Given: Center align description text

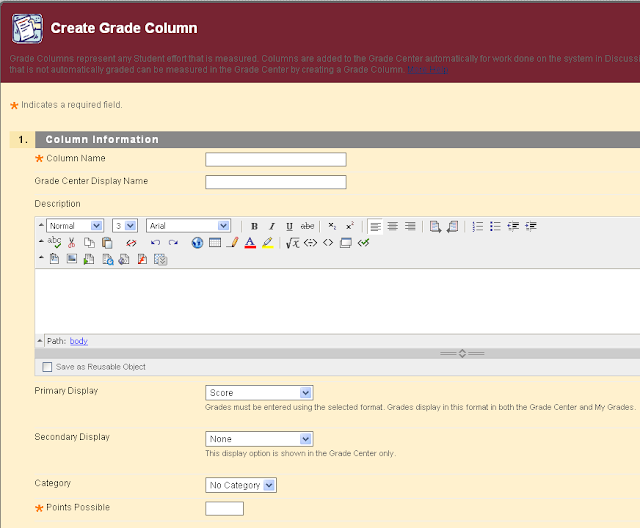Looking at the screenshot, I should pos(393,226).
